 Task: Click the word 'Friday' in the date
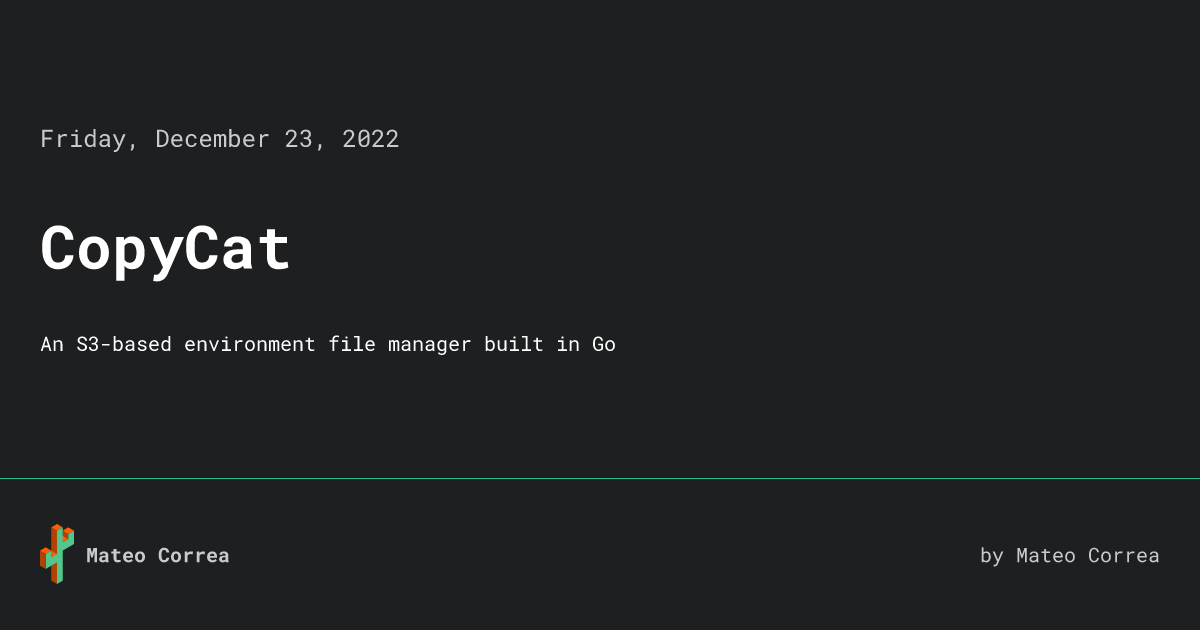pyautogui.click(x=83, y=139)
